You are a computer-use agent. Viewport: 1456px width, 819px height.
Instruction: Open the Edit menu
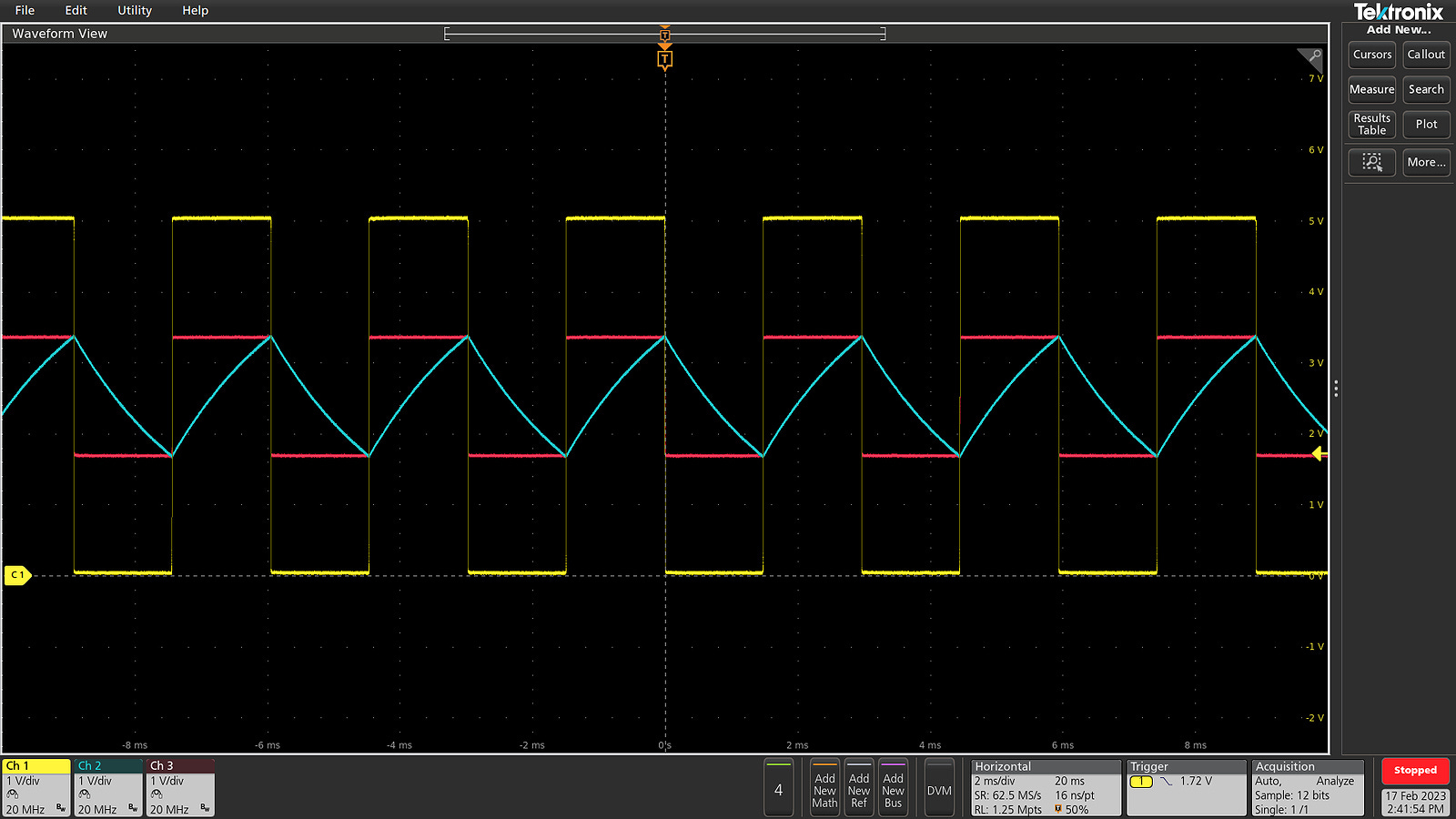pos(76,10)
